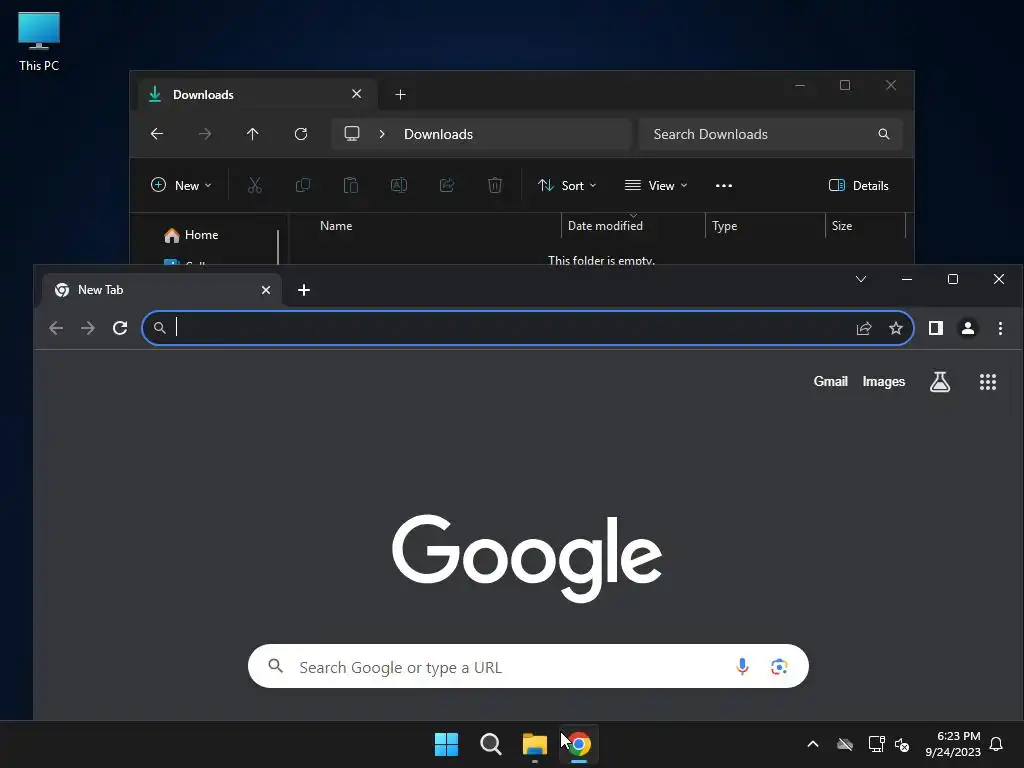
Task: Click the magnifier in Search Downloads box
Action: (x=884, y=134)
